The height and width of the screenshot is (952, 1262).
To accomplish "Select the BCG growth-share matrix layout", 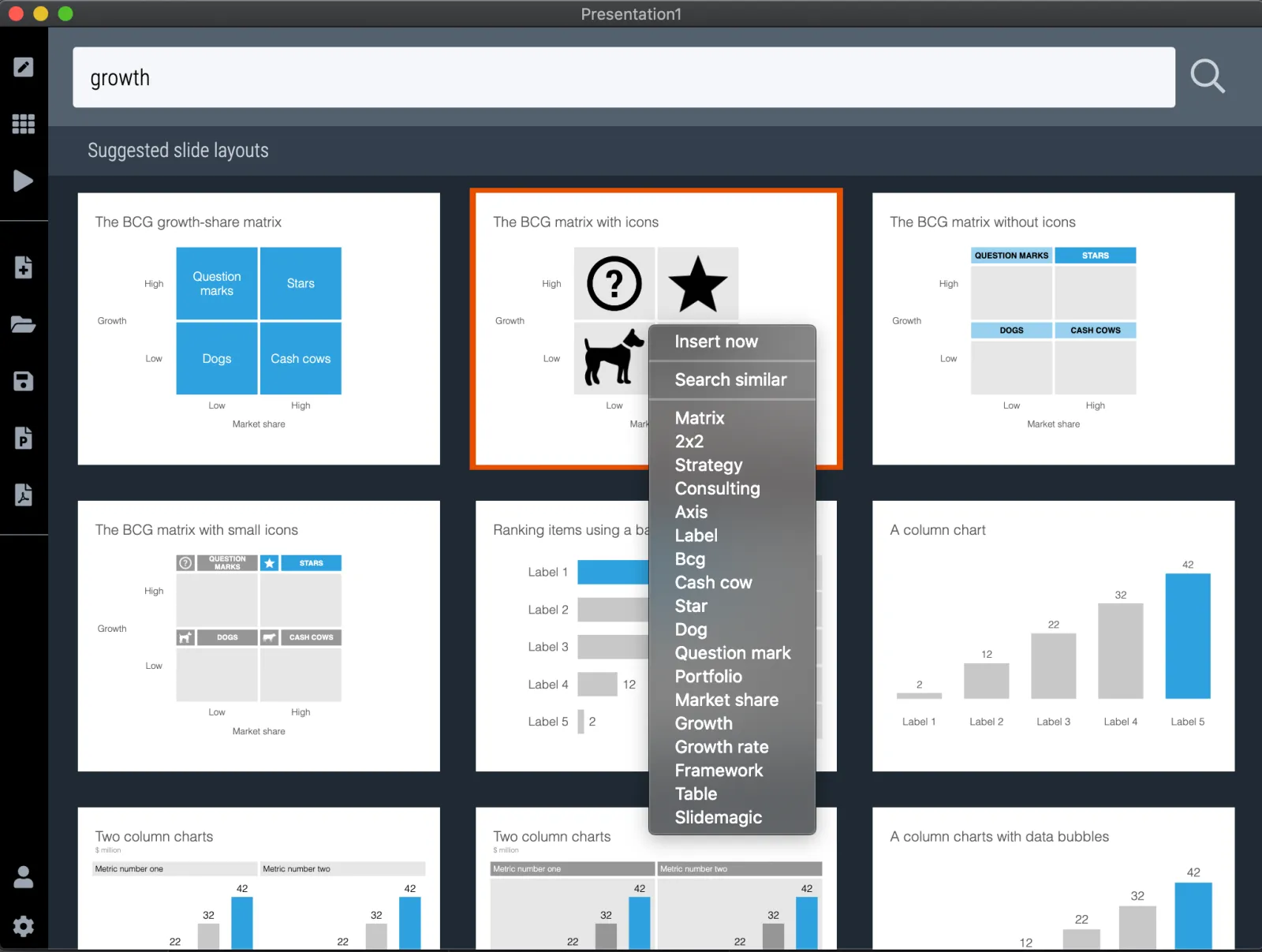I will 259,329.
